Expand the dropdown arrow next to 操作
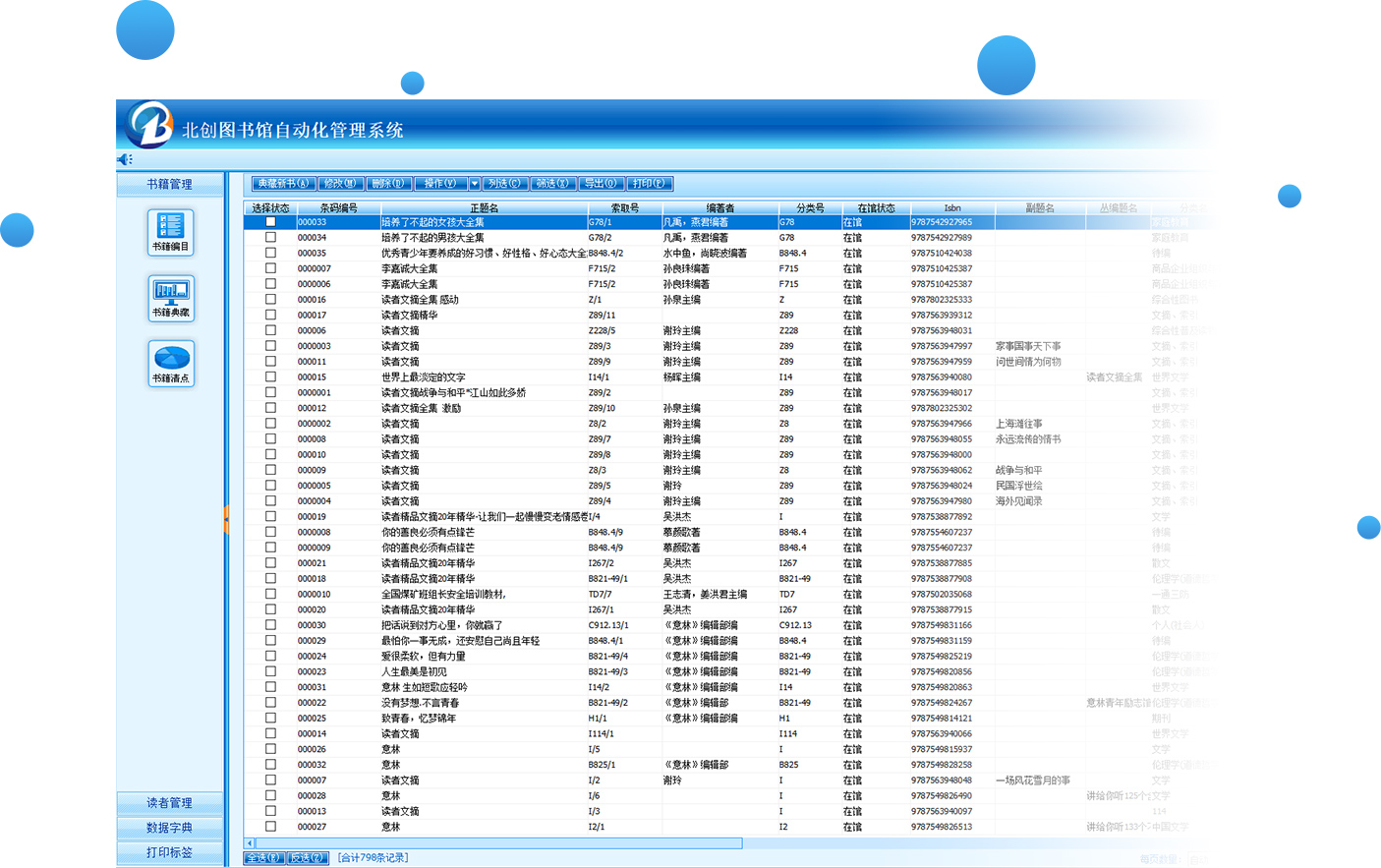 474,184
